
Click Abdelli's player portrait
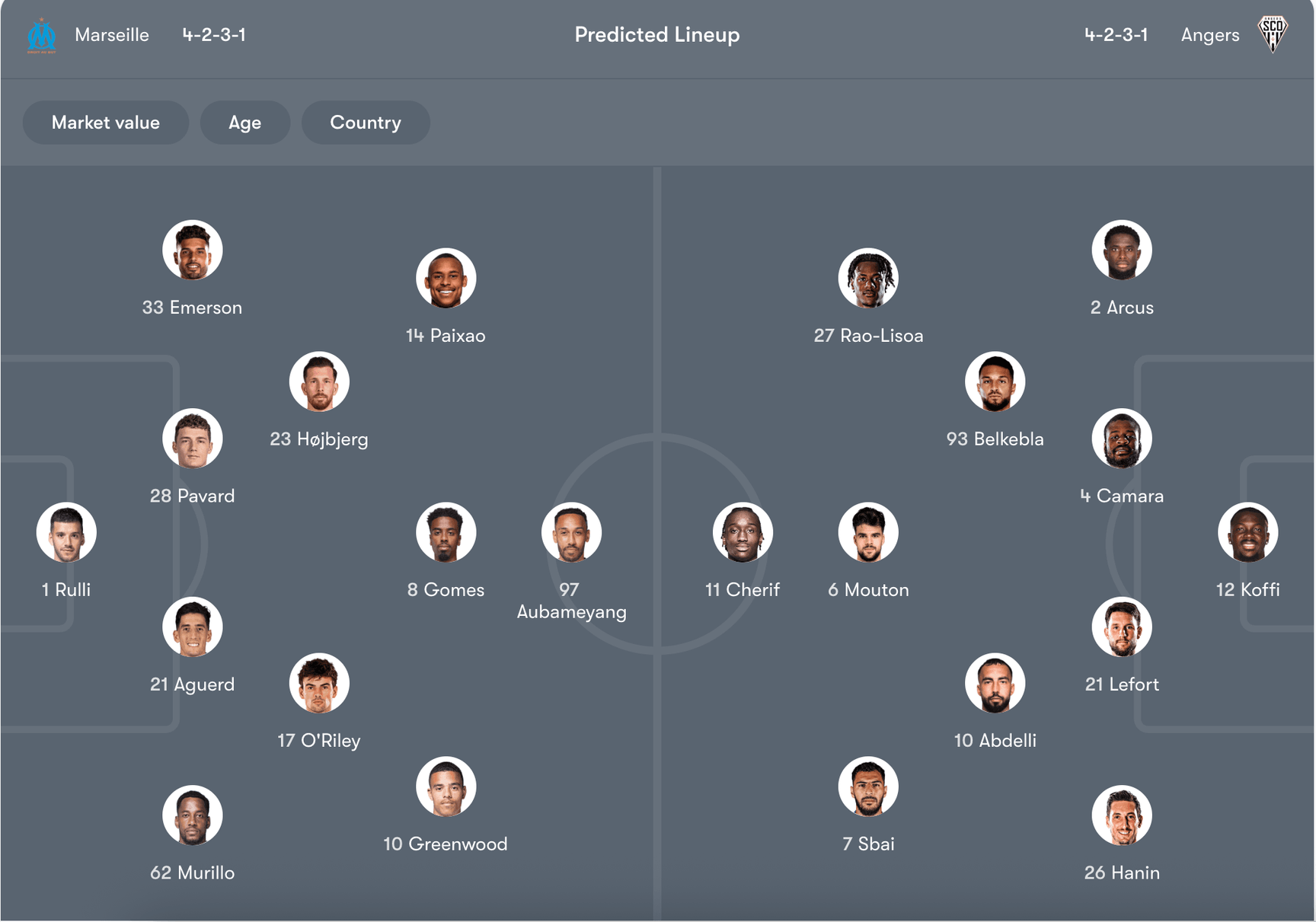995,683
